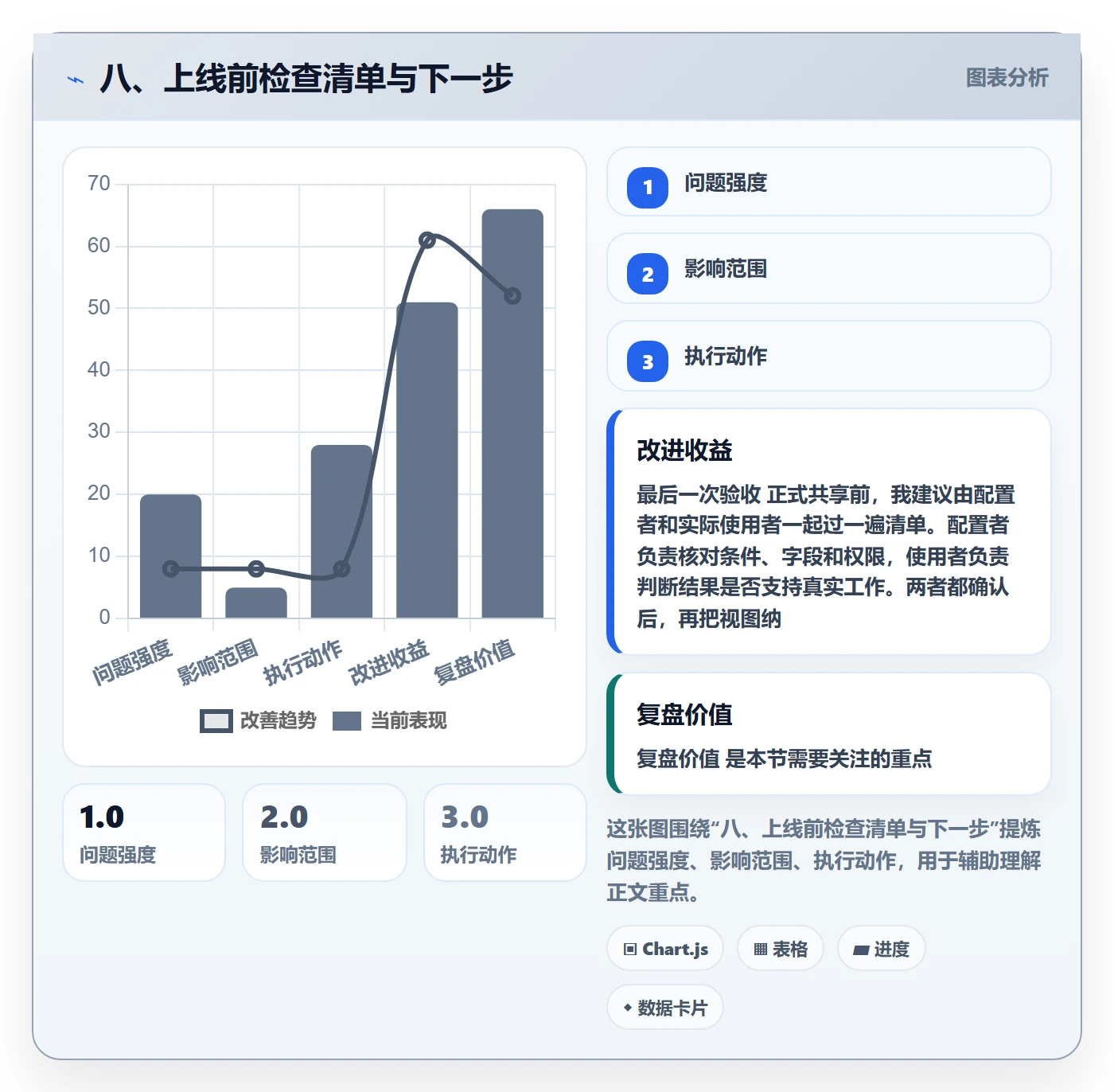The width and height of the screenshot is (1114, 1092).
Task: Click the 复盘价值 x-axis label
Action: (x=474, y=662)
